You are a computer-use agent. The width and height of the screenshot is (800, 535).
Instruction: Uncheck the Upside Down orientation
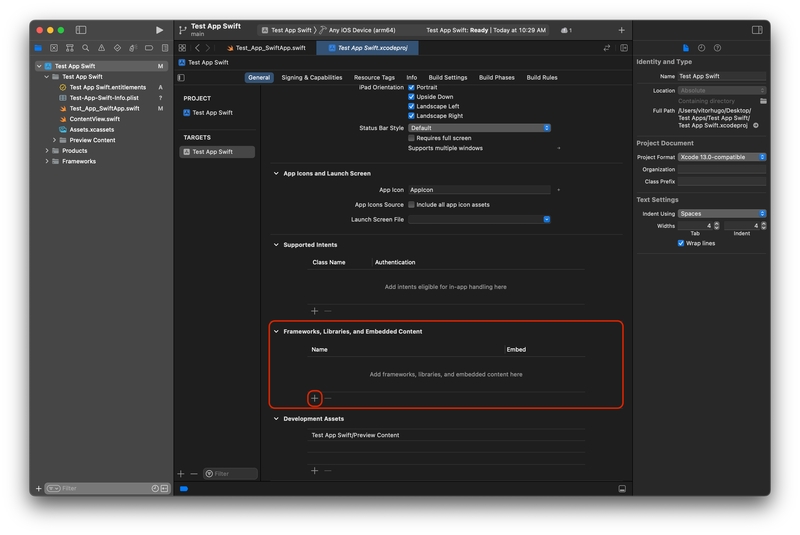click(411, 97)
